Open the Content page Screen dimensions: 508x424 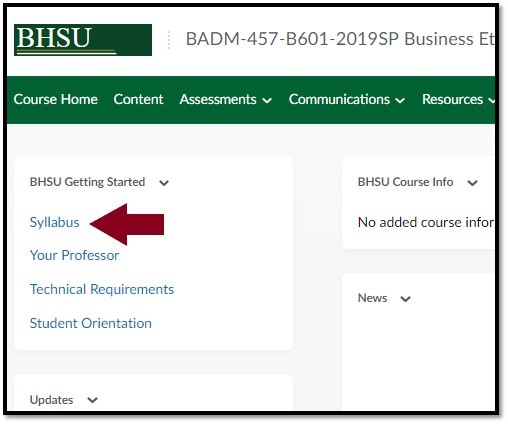138,99
